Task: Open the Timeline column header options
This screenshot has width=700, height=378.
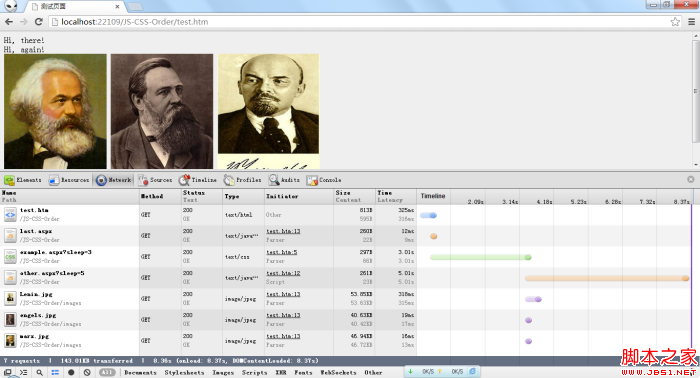Action: (433, 196)
